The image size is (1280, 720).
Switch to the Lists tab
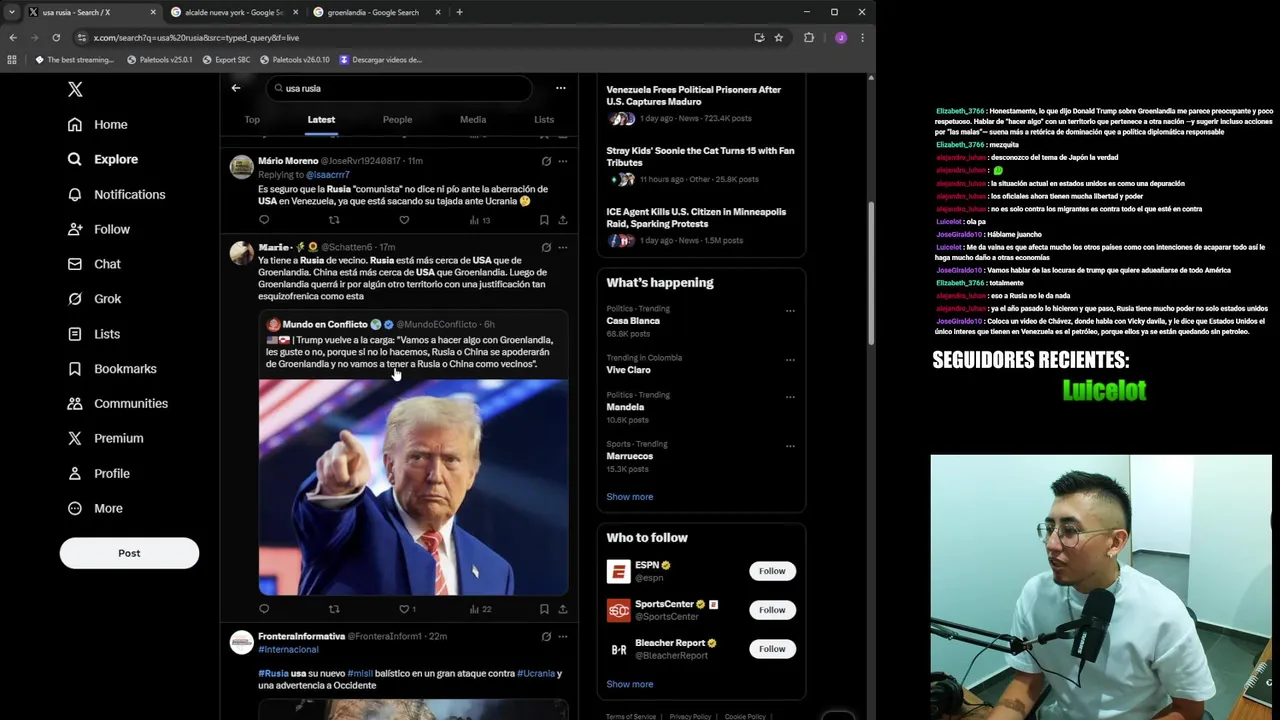pos(544,120)
